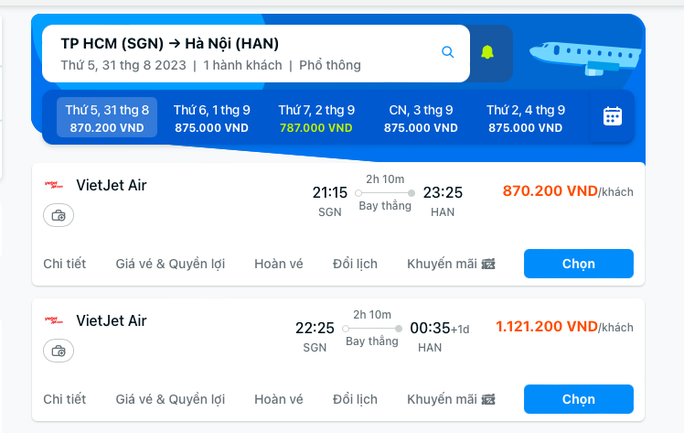684x433 pixels.
Task: Click the price alert bell icon
Action: click(488, 53)
